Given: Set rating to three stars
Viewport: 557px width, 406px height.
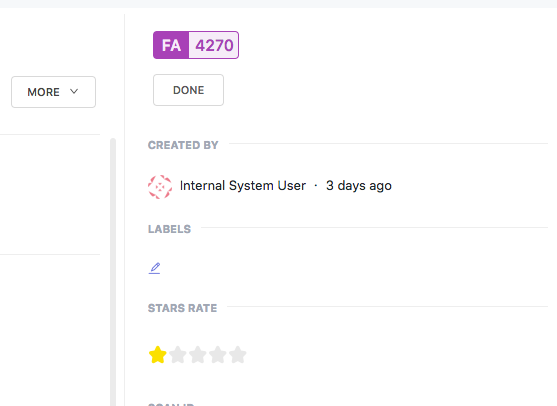Looking at the screenshot, I should click(x=198, y=355).
